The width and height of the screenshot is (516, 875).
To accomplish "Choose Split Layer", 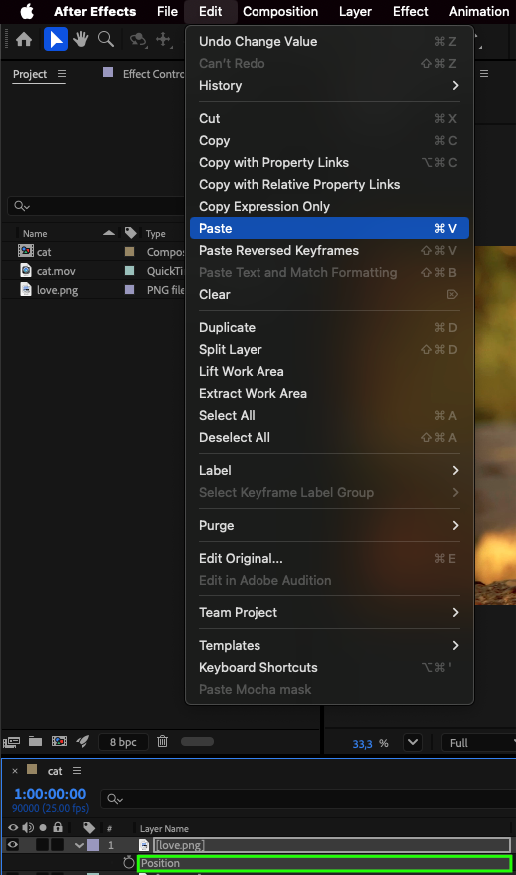I will (329, 349).
